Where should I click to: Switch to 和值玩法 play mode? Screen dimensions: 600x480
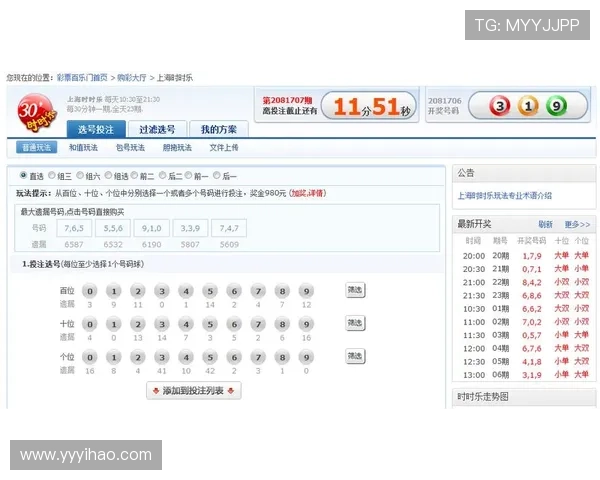(x=83, y=147)
